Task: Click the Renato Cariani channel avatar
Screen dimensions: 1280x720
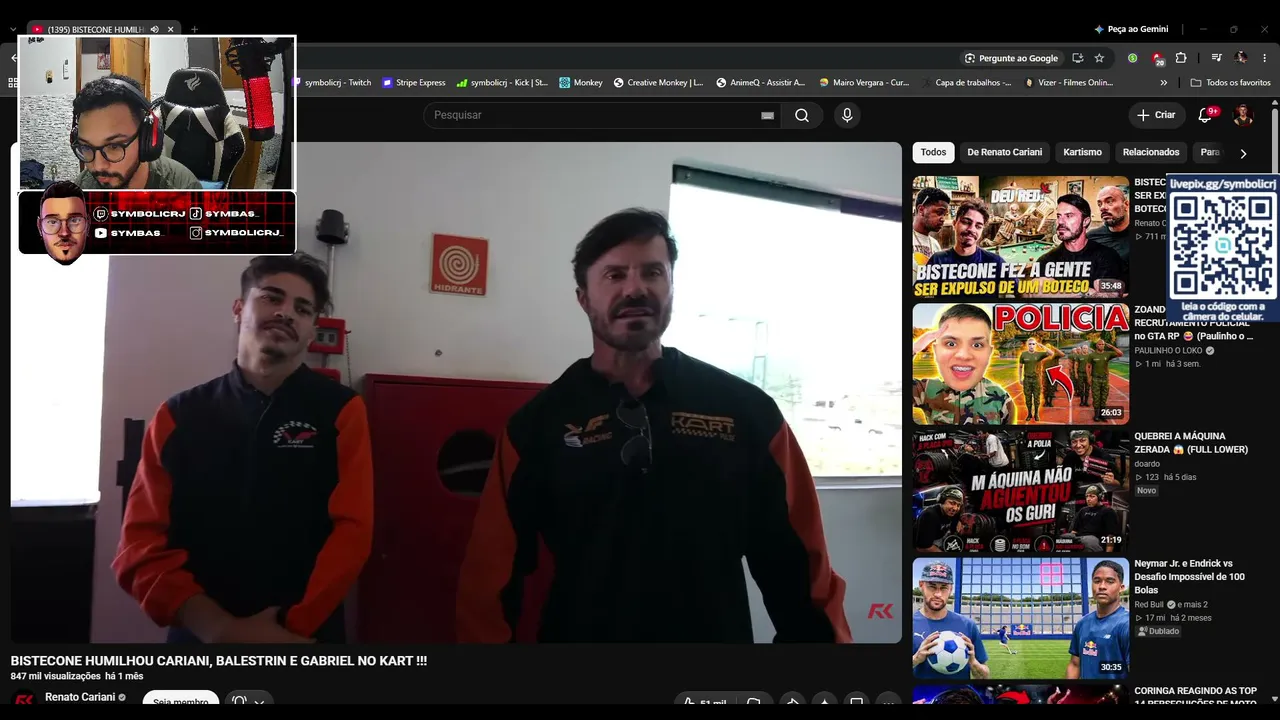Action: pyautogui.click(x=24, y=699)
